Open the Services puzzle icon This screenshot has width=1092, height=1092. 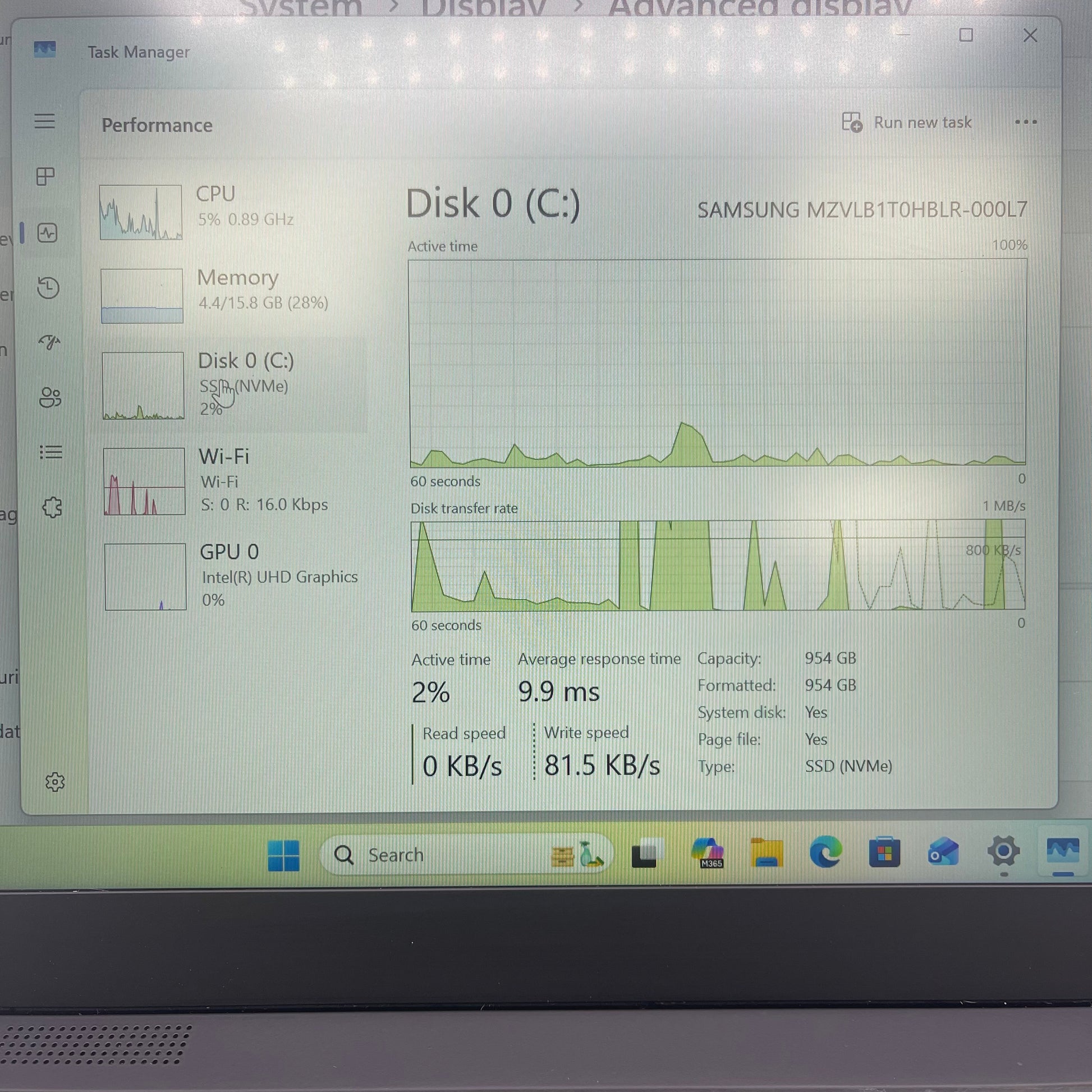click(x=52, y=507)
